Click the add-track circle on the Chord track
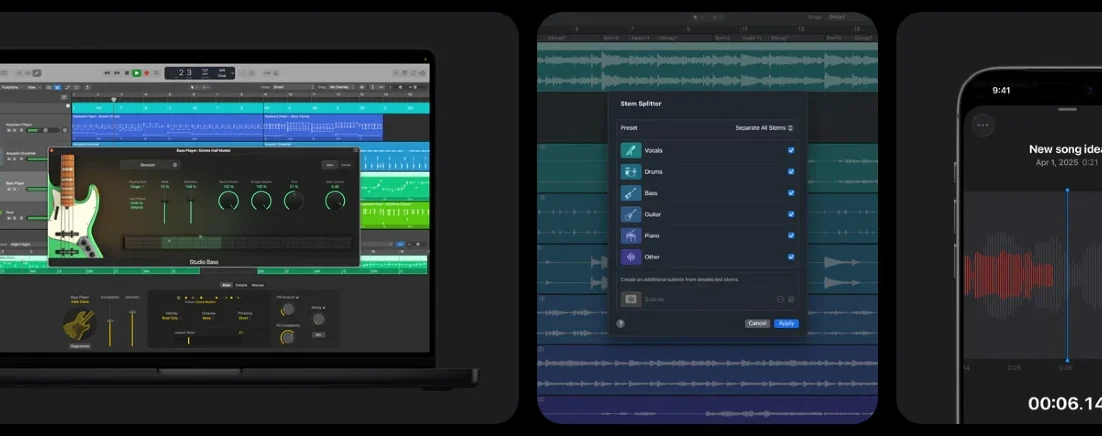Image resolution: width=1102 pixels, height=436 pixels. coord(68,105)
